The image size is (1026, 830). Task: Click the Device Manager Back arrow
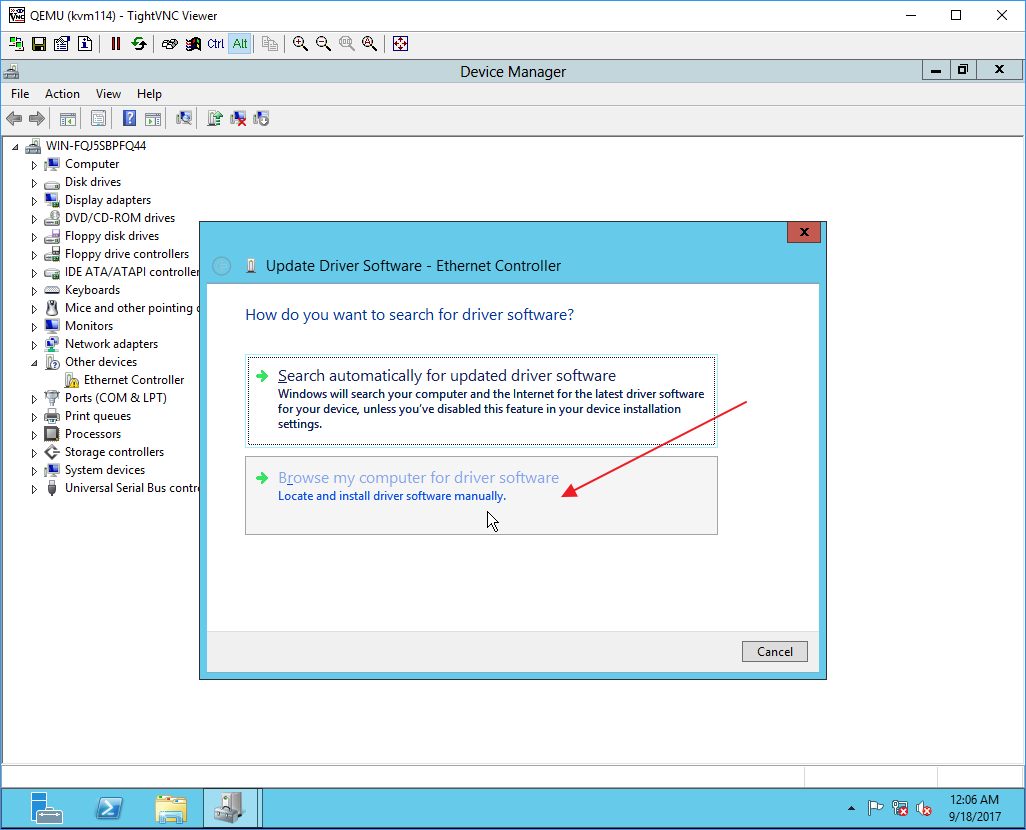click(14, 118)
